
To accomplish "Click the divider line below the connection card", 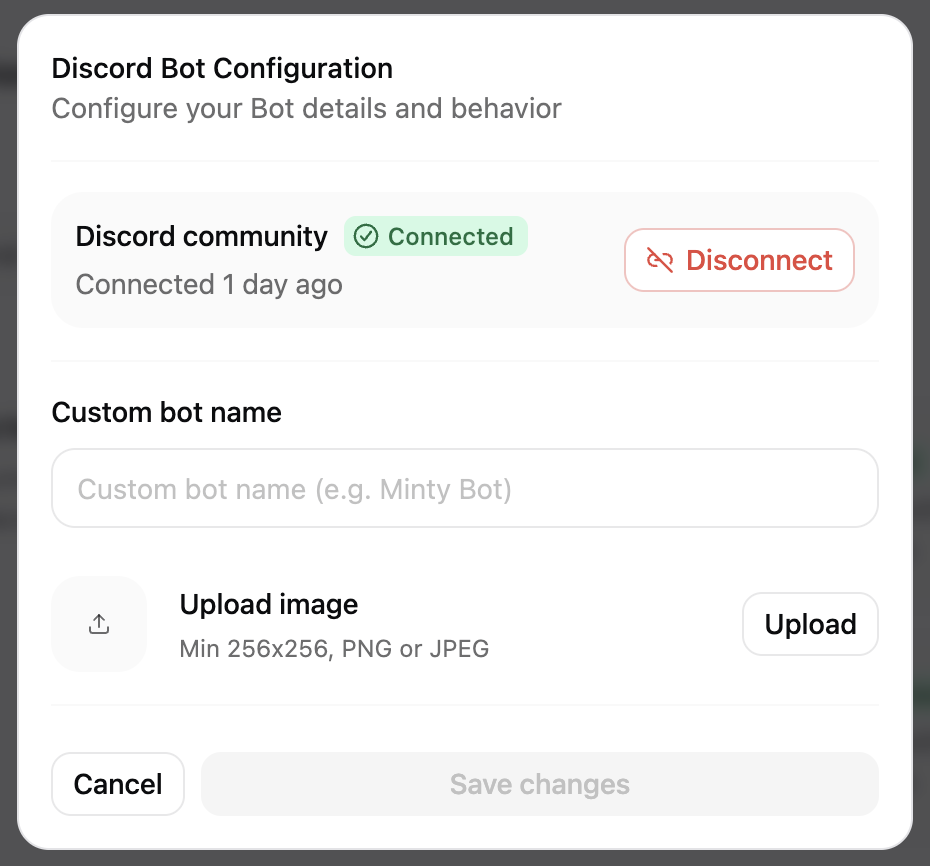I will [465, 358].
